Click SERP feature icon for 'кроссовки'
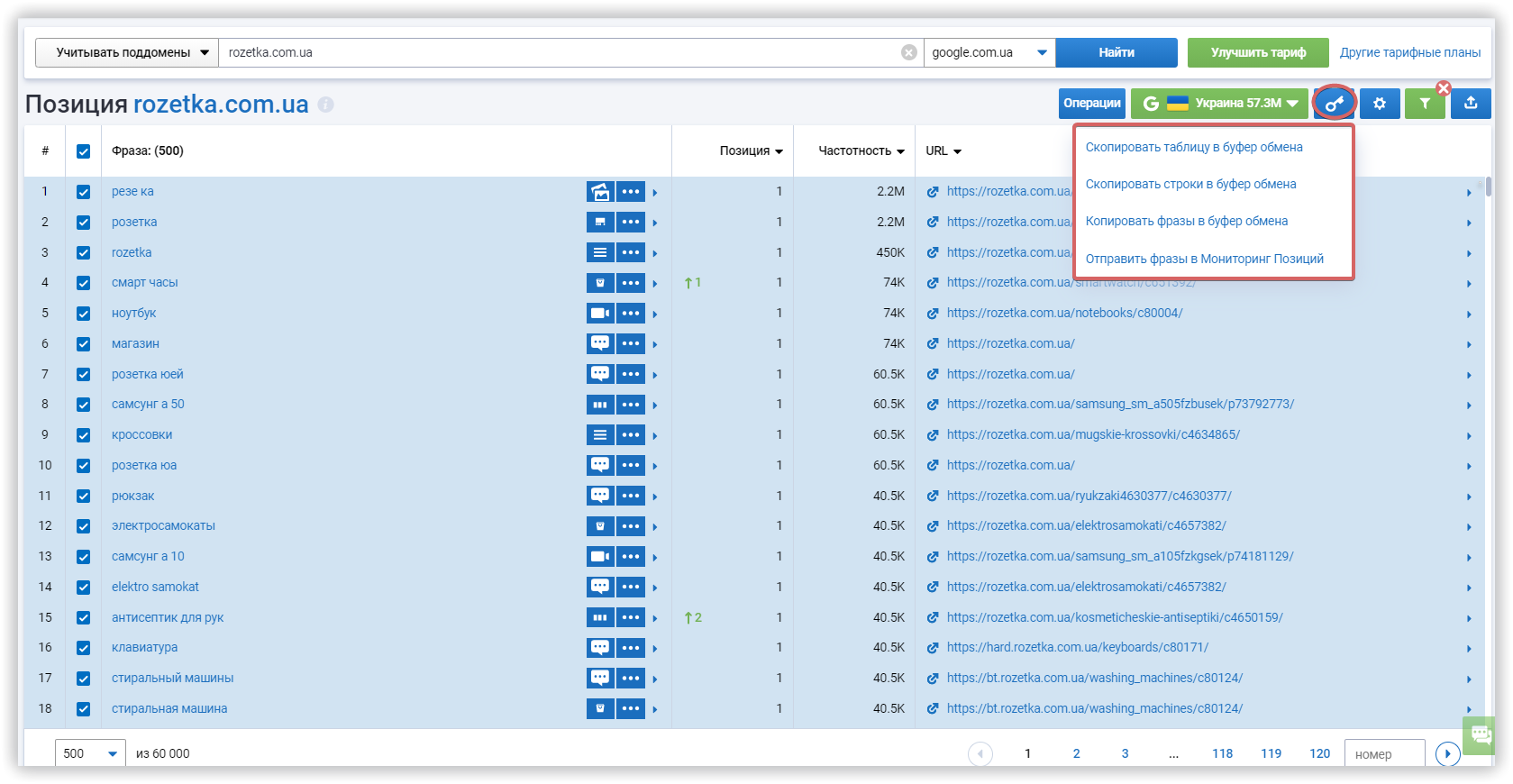The width and height of the screenshot is (1513, 784). tap(600, 435)
